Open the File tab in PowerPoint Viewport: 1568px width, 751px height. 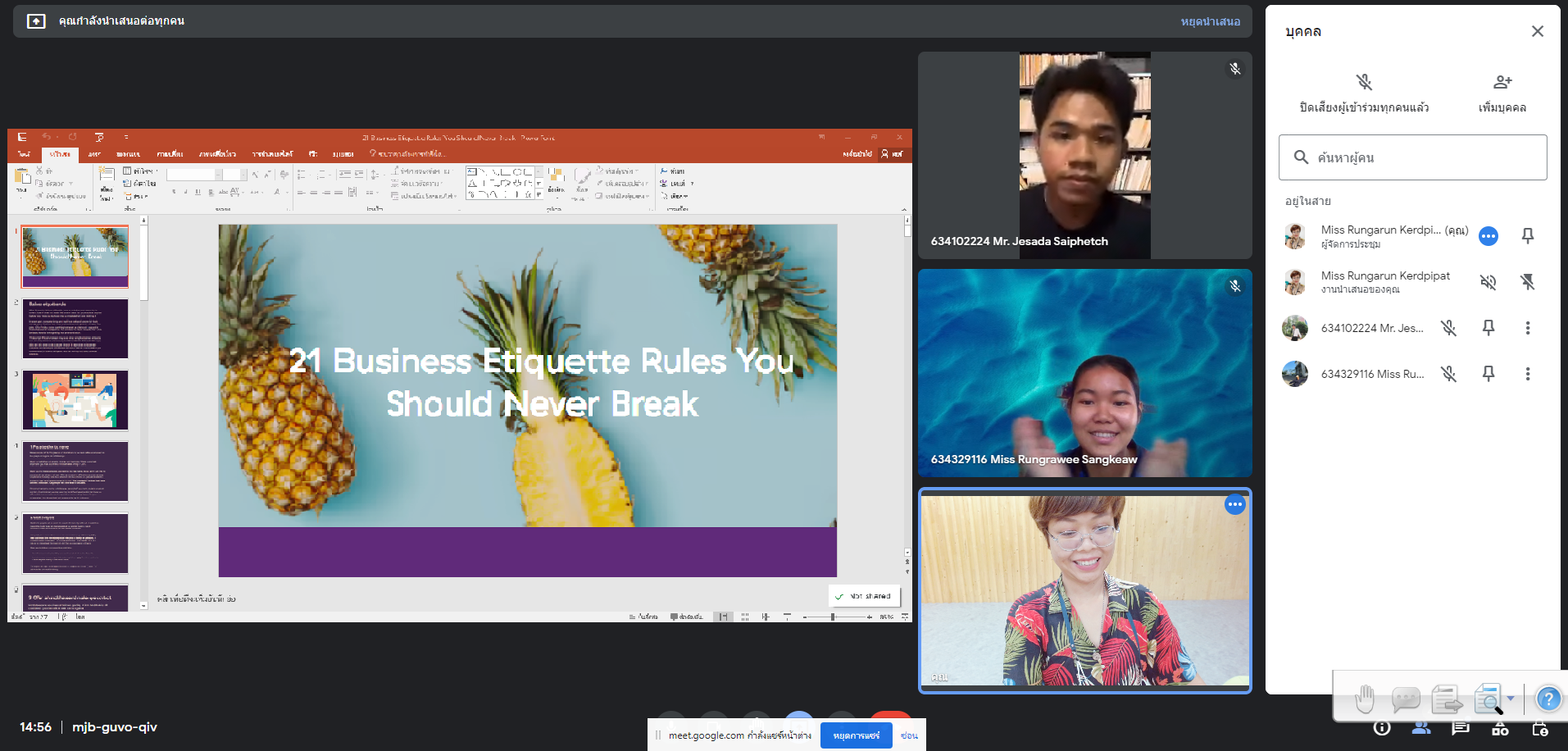24,154
